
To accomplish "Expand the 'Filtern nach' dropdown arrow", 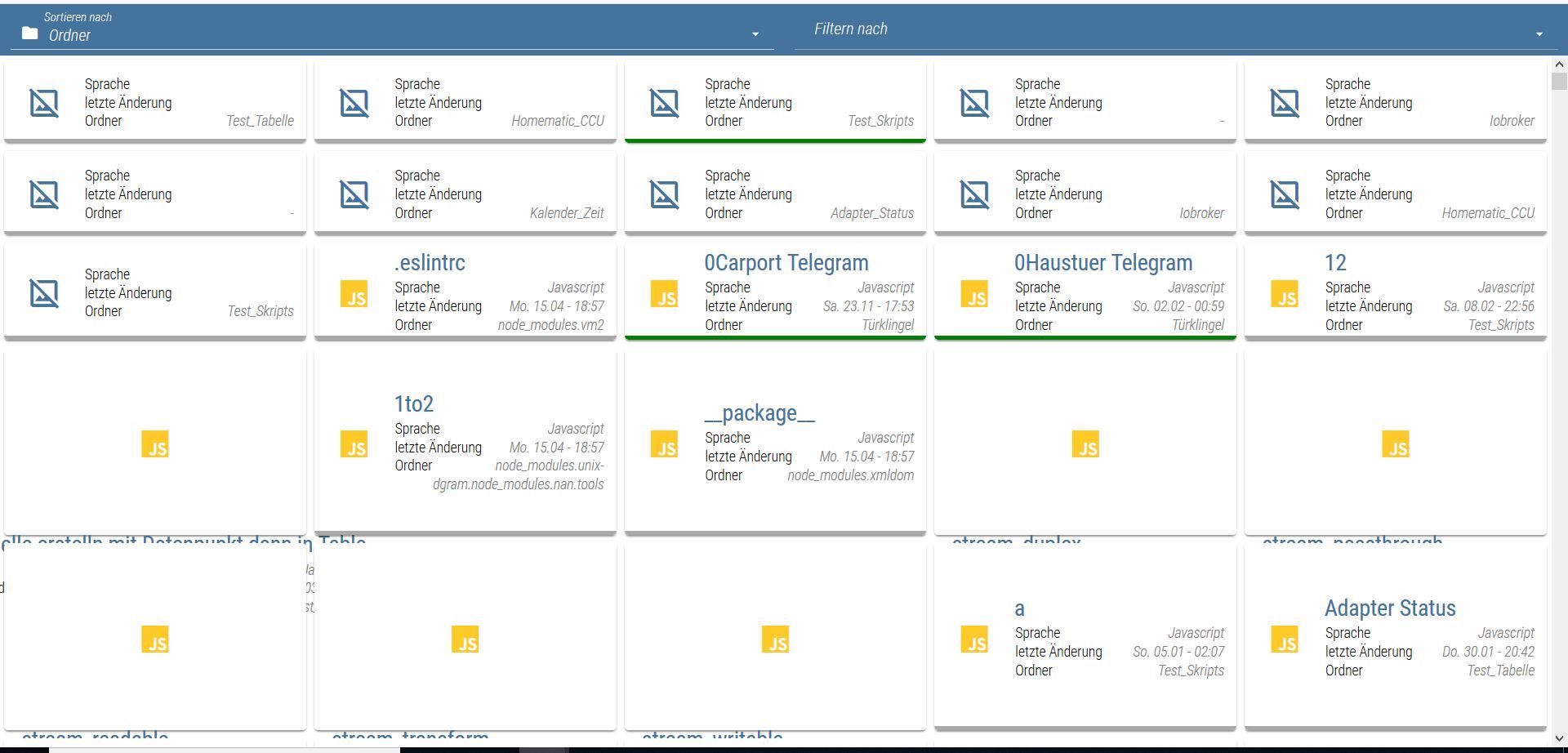I will [1539, 34].
